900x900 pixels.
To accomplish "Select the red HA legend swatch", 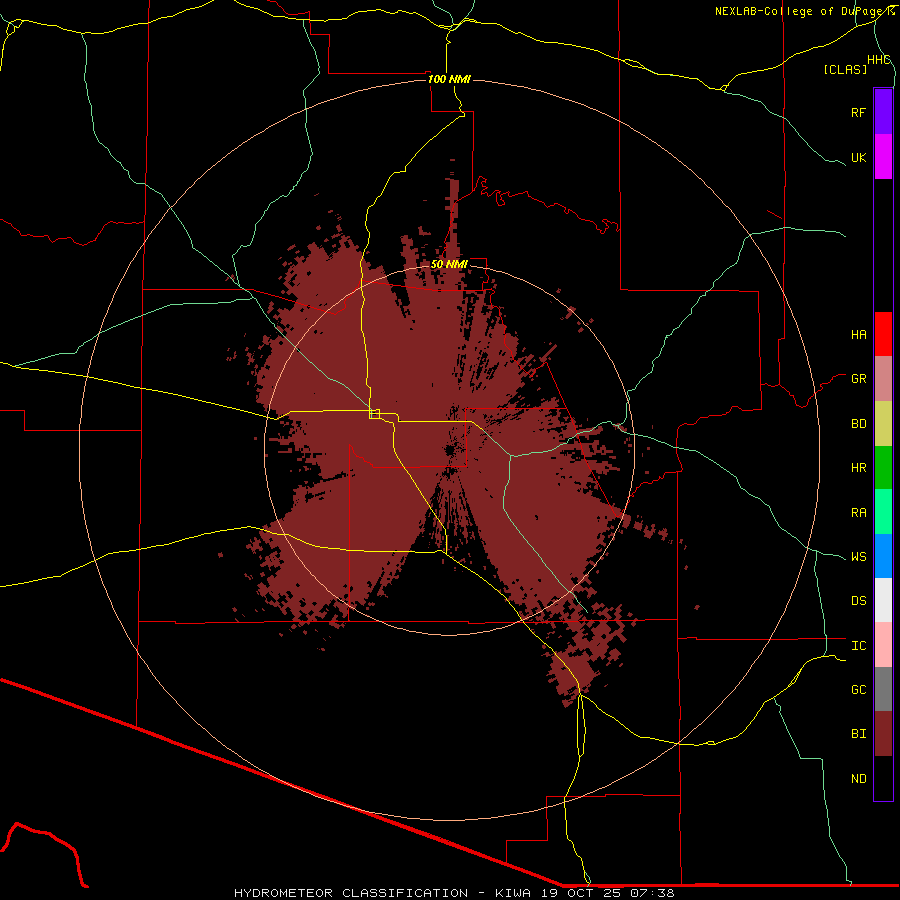I will point(883,334).
